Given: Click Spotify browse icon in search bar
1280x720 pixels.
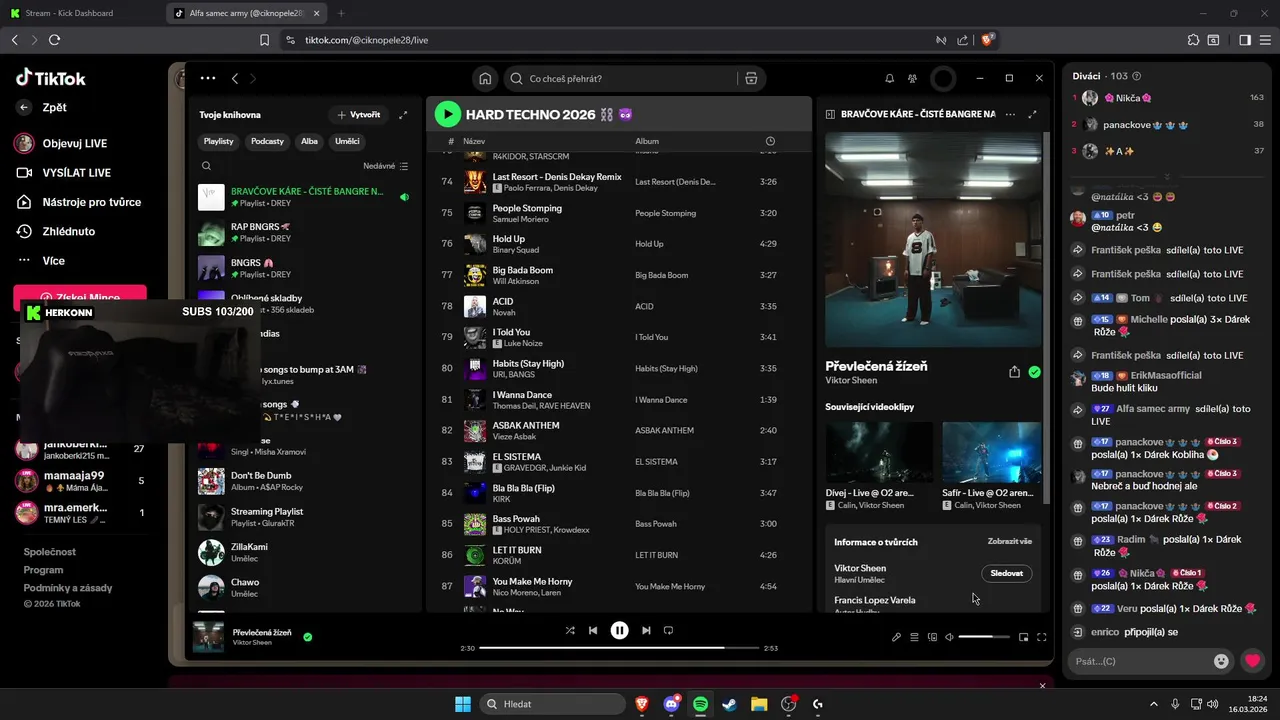Looking at the screenshot, I should pos(751,78).
